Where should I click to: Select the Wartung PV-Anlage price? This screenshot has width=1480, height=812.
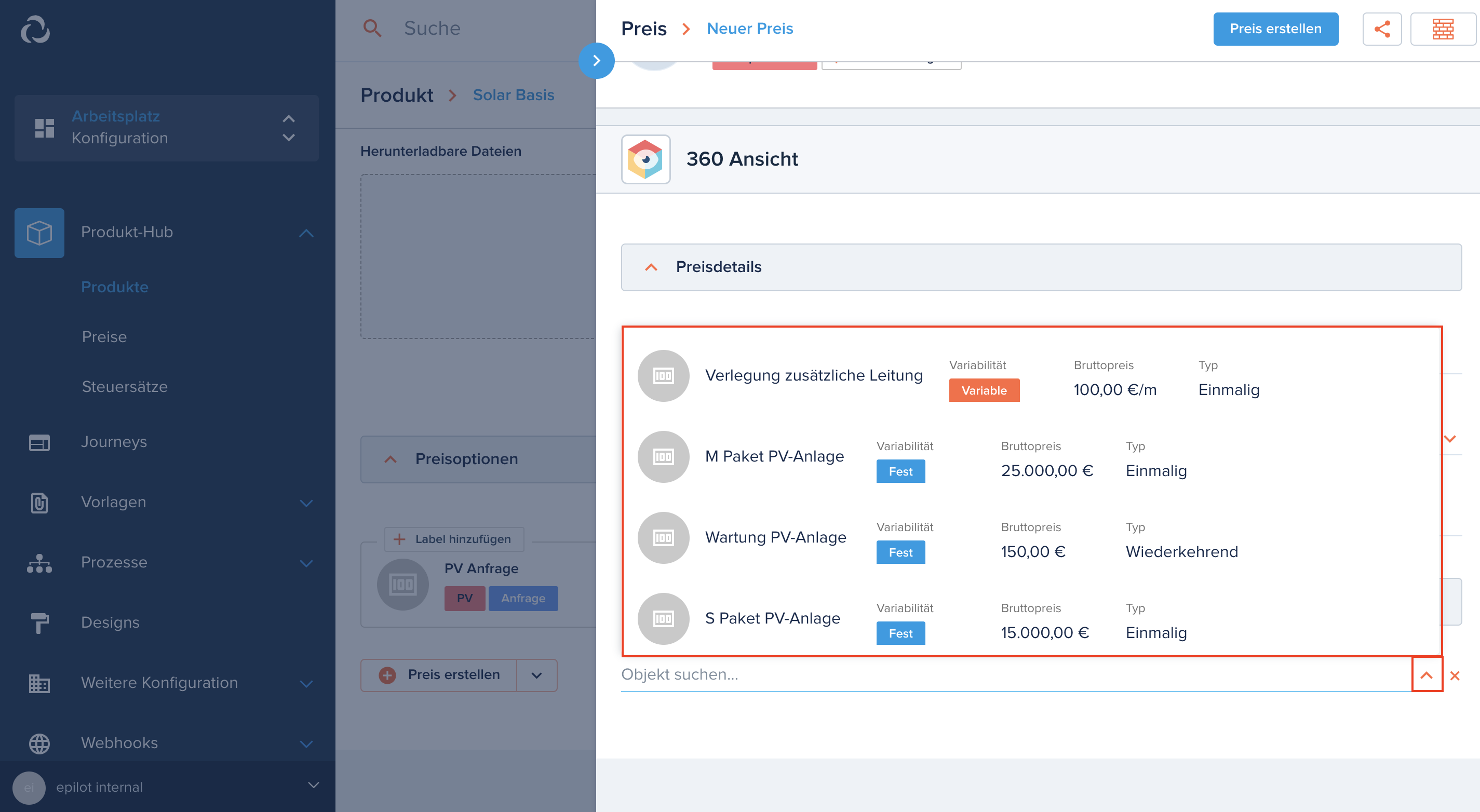(1032, 537)
